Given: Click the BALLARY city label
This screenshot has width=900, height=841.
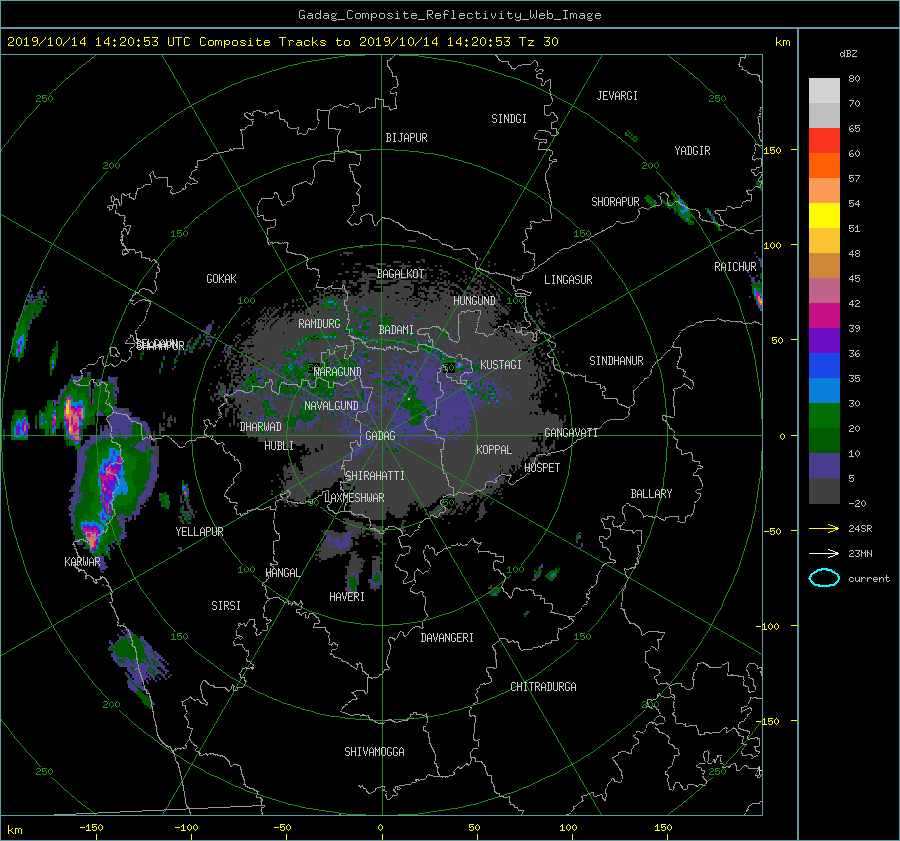Looking at the screenshot, I should [x=651, y=494].
